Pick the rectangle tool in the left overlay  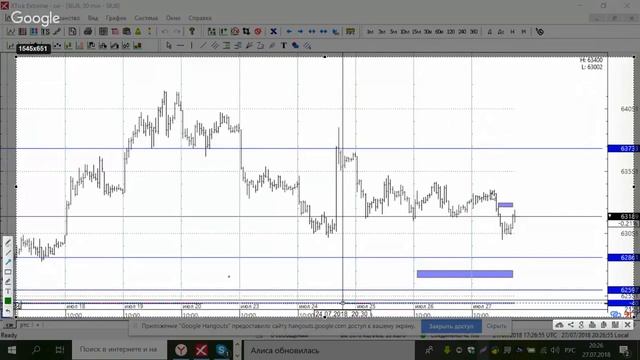[8, 272]
